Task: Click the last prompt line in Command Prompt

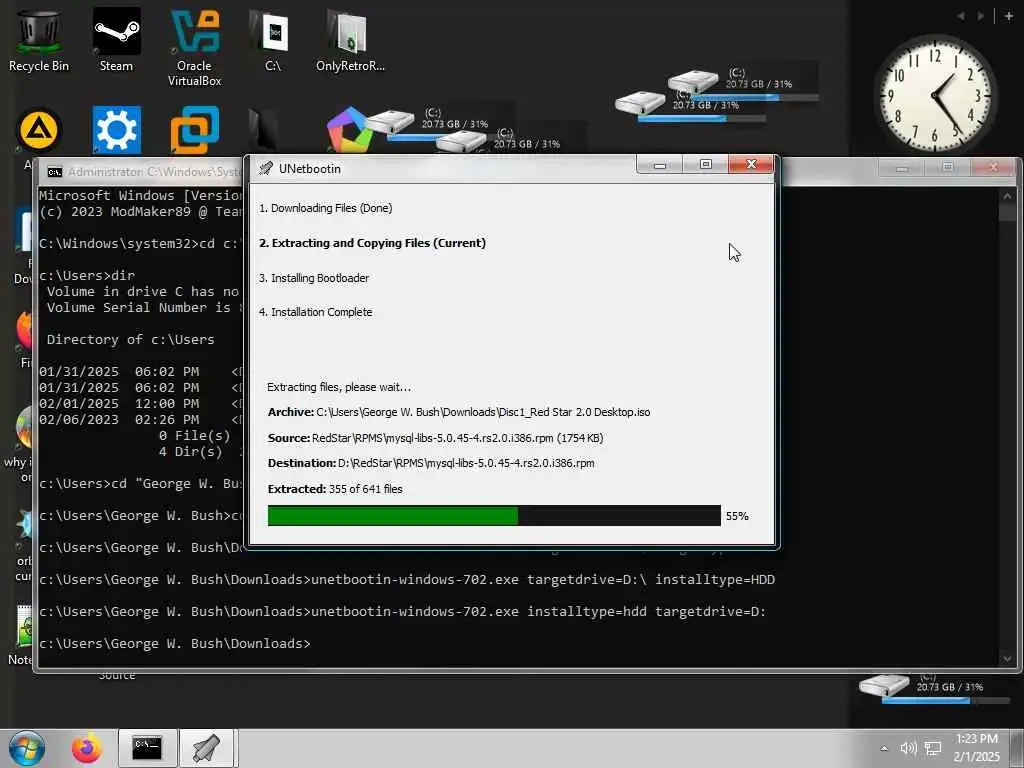Action: 174,643
